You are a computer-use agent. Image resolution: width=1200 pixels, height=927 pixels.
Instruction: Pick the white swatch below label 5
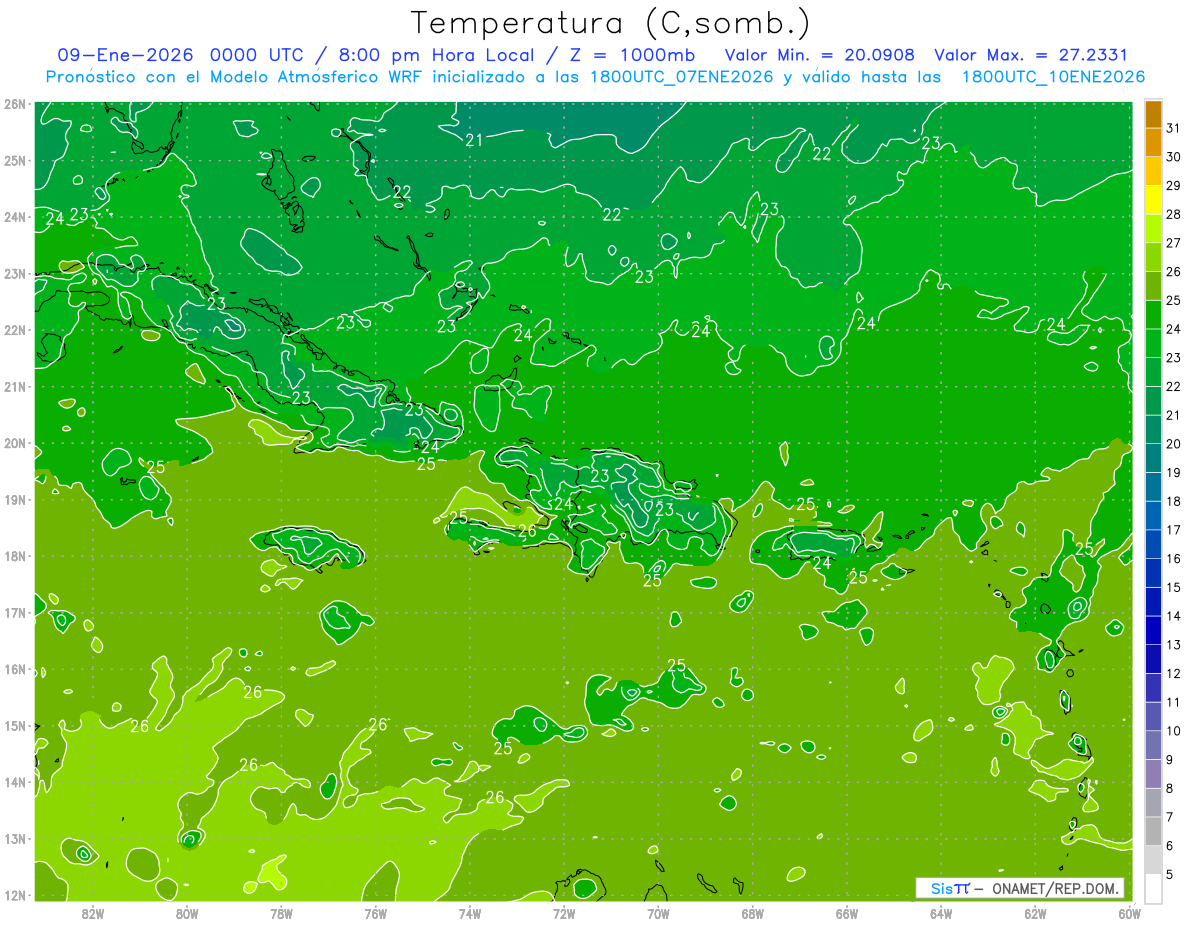[1153, 889]
